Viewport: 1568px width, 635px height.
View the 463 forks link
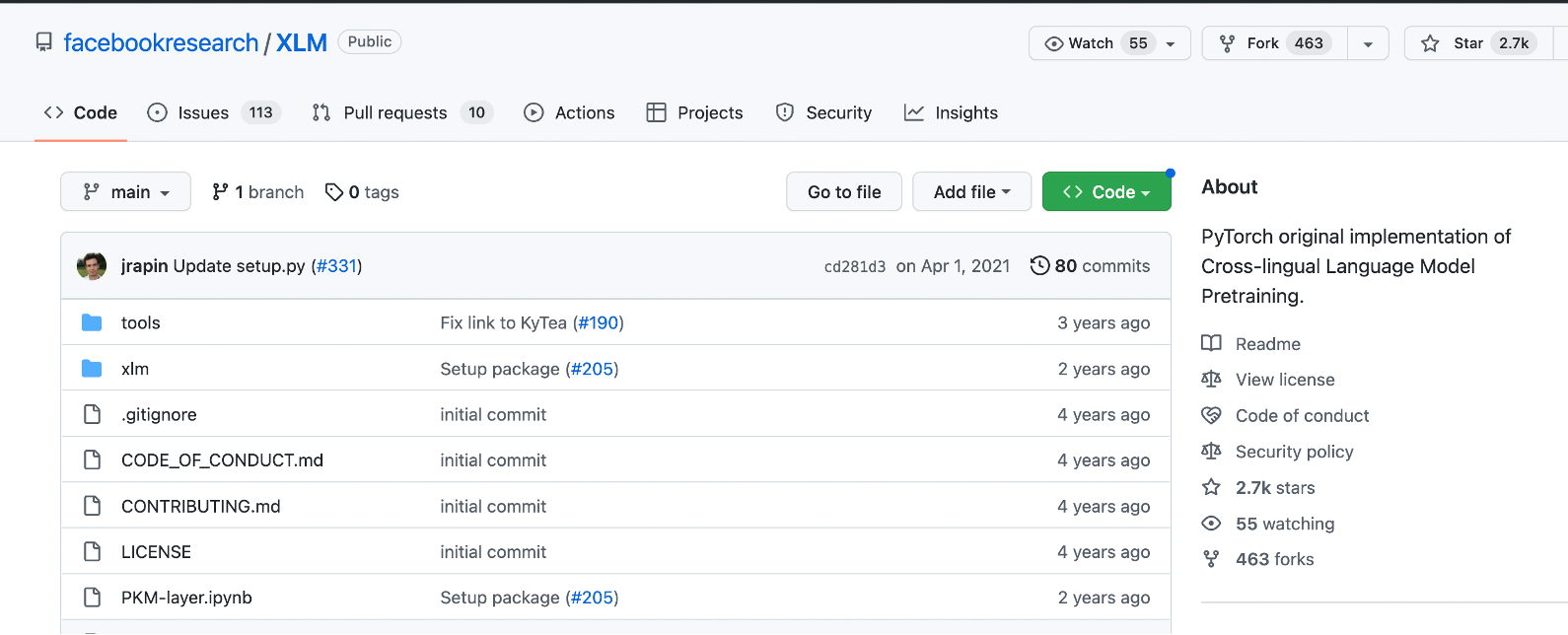pos(1274,559)
